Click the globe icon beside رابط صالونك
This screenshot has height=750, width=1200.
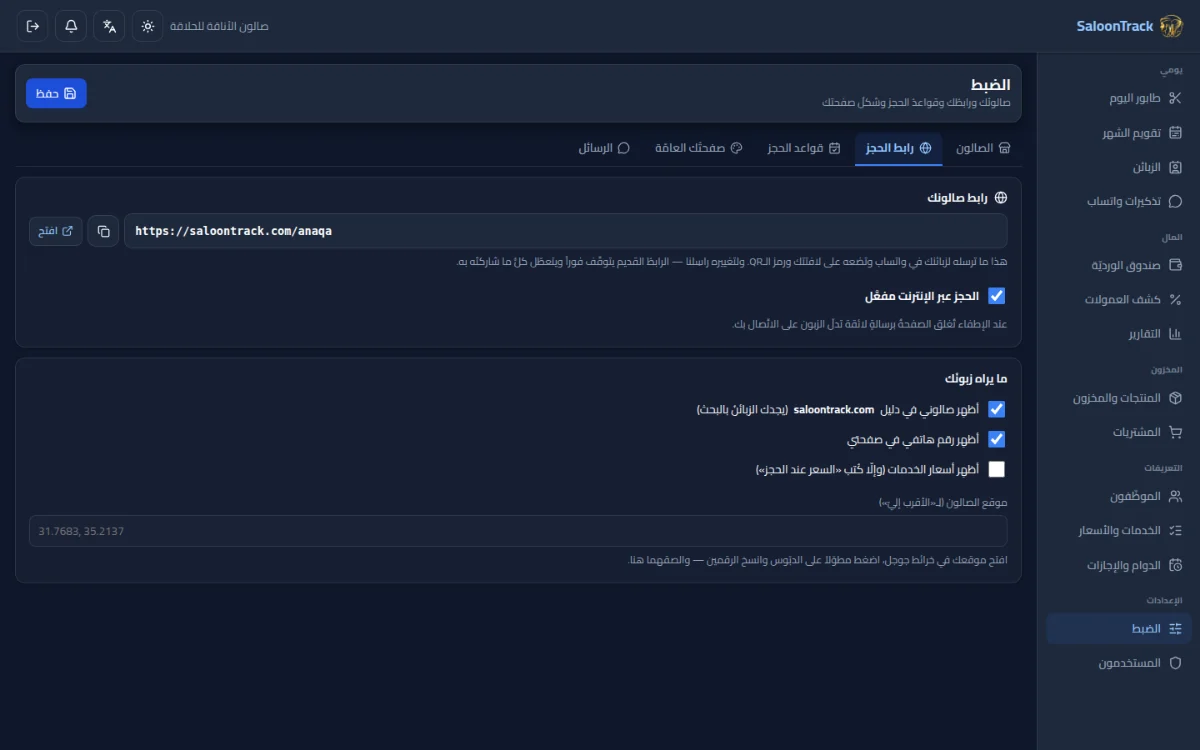click(1000, 198)
